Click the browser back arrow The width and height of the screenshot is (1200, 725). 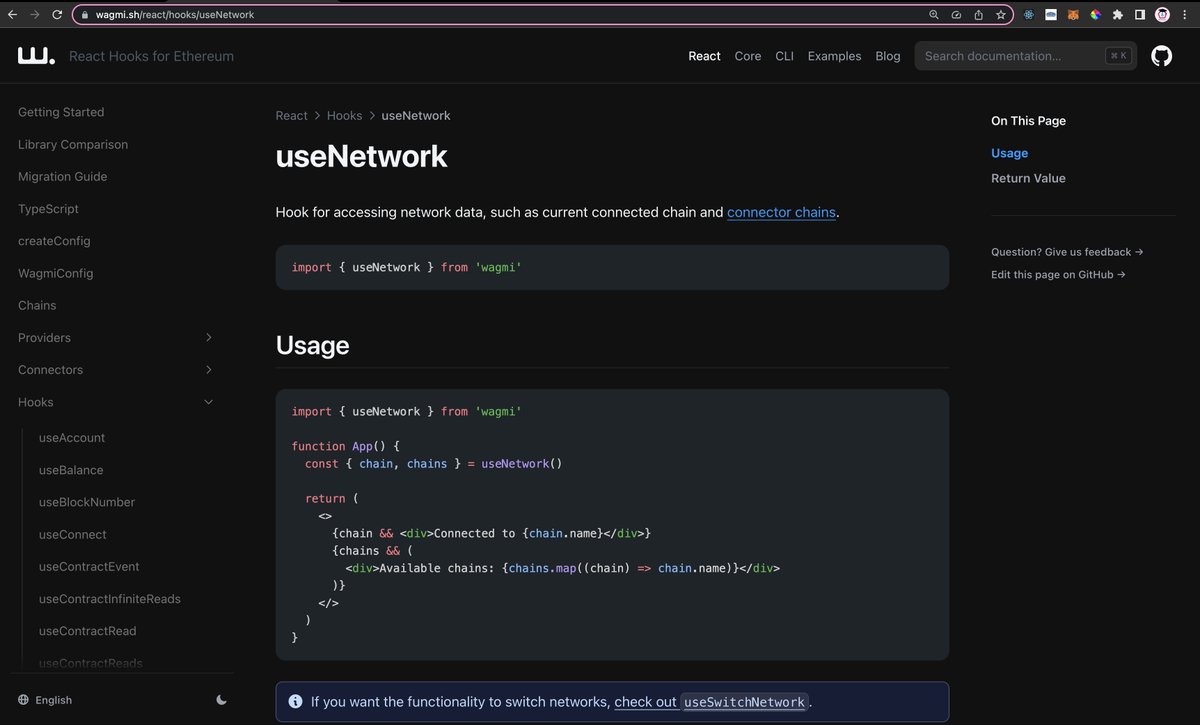tap(12, 15)
